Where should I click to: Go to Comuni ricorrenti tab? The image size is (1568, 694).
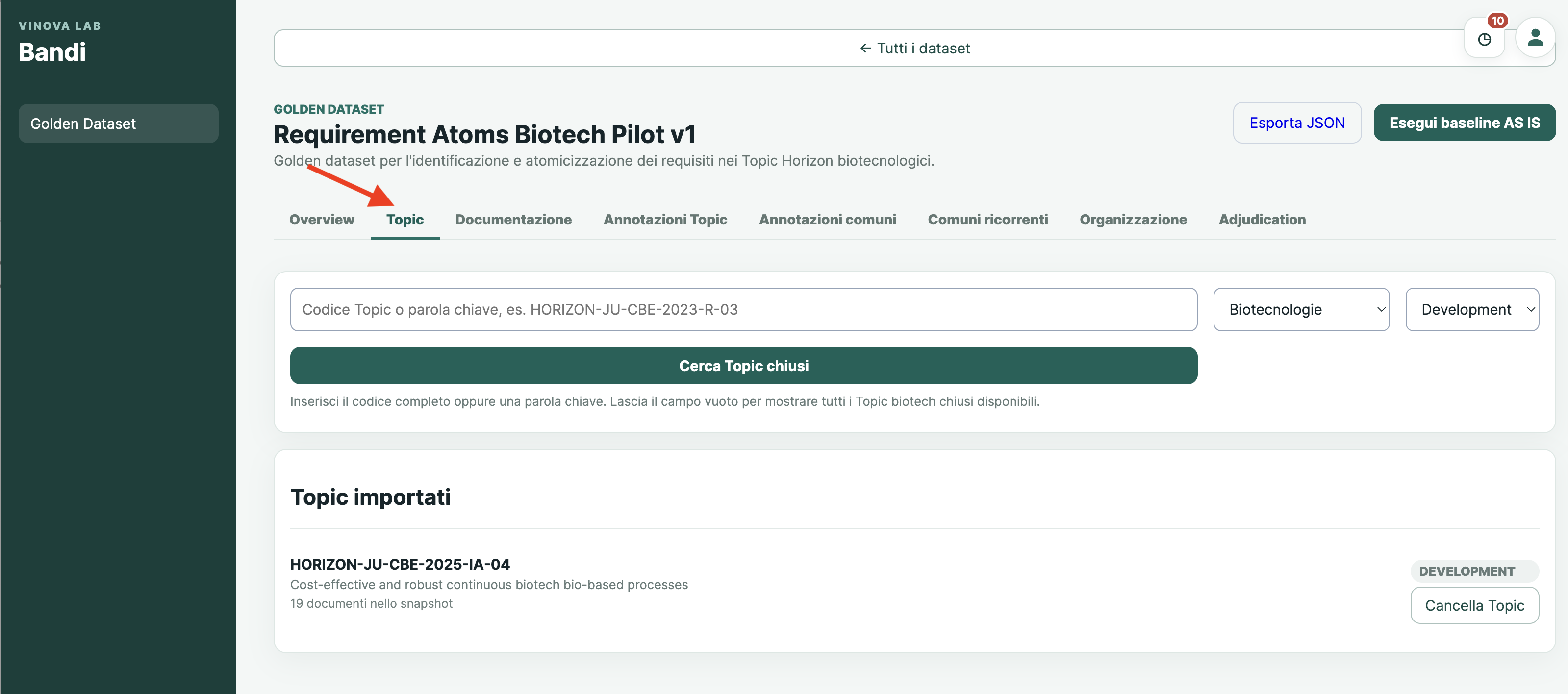pos(987,220)
